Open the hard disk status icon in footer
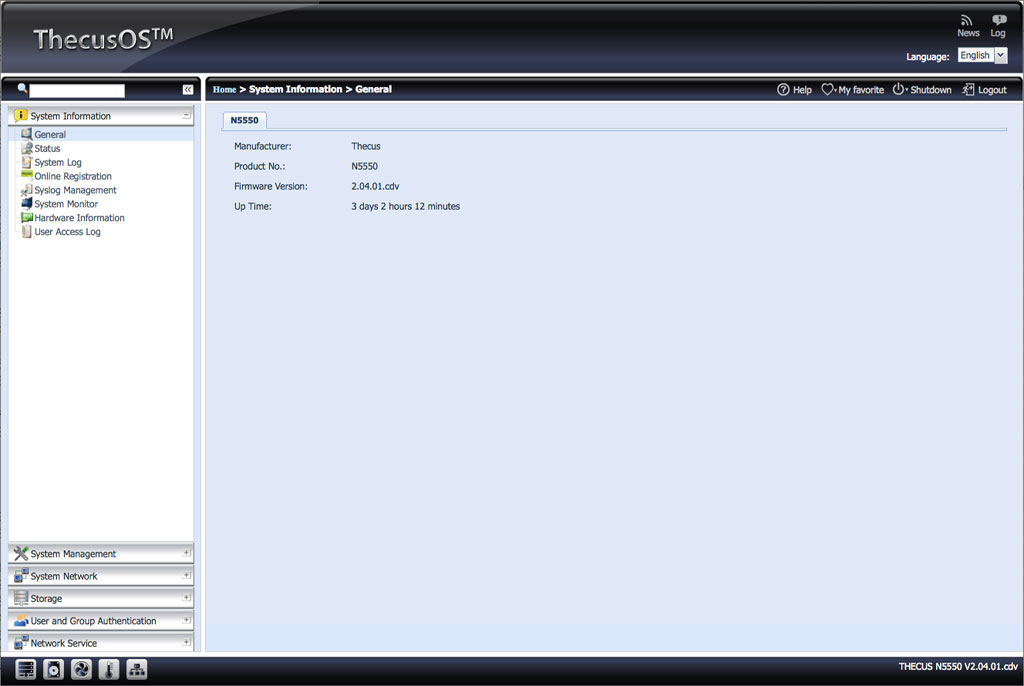Viewport: 1024px width, 686px height. point(54,670)
